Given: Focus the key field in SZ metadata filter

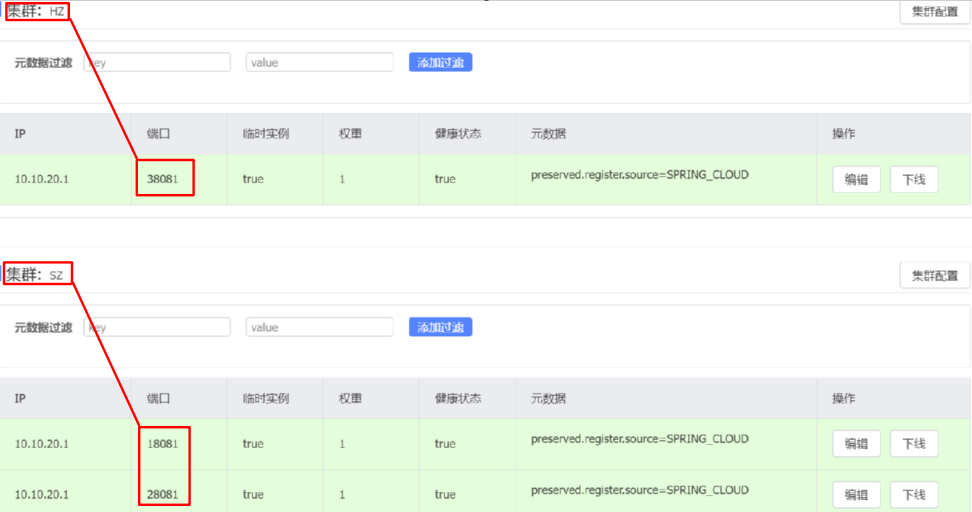Looking at the screenshot, I should coord(158,327).
